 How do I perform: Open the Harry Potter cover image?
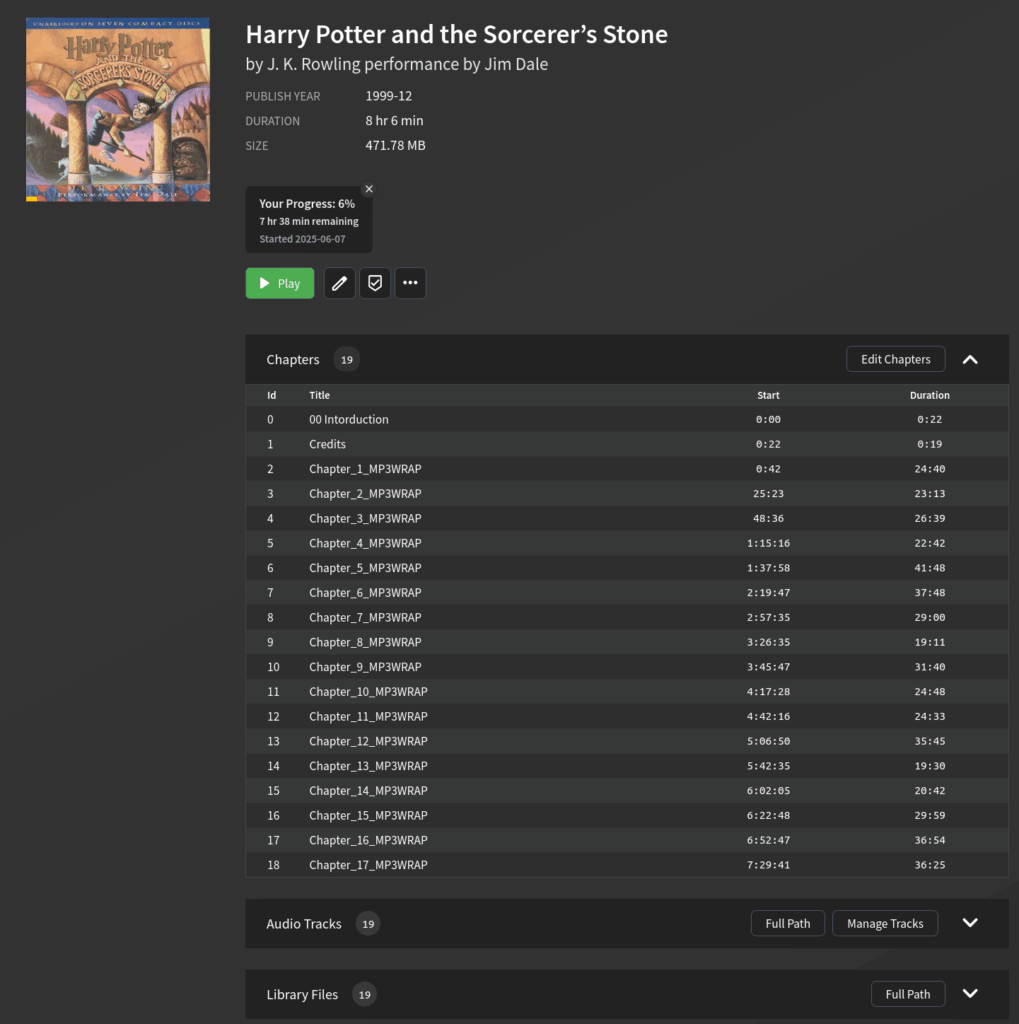[118, 109]
